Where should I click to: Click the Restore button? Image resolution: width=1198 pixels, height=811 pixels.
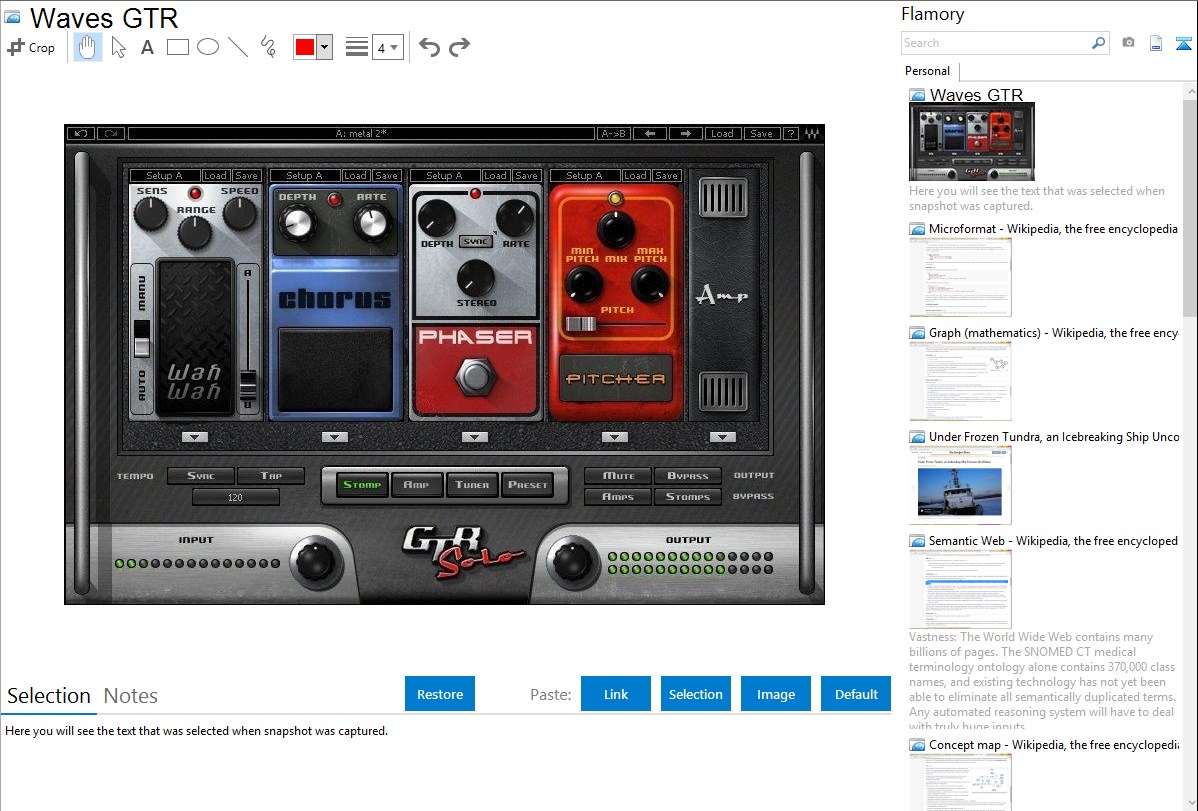[440, 694]
